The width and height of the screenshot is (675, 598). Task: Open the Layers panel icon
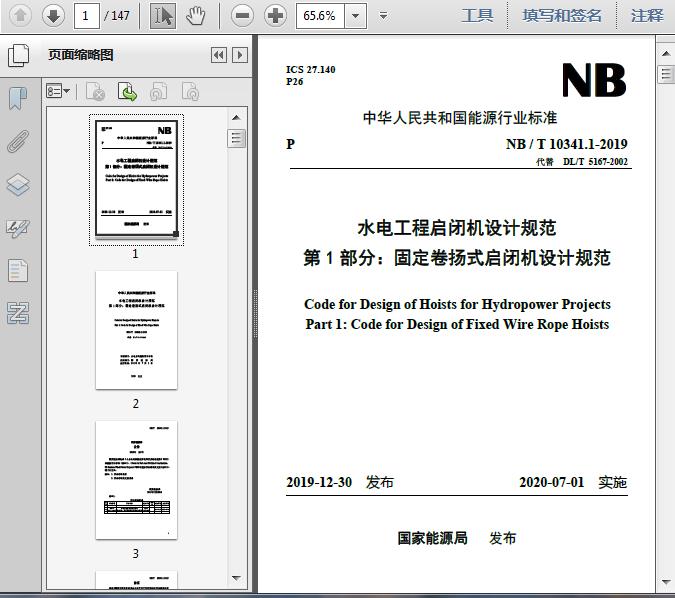[18, 185]
